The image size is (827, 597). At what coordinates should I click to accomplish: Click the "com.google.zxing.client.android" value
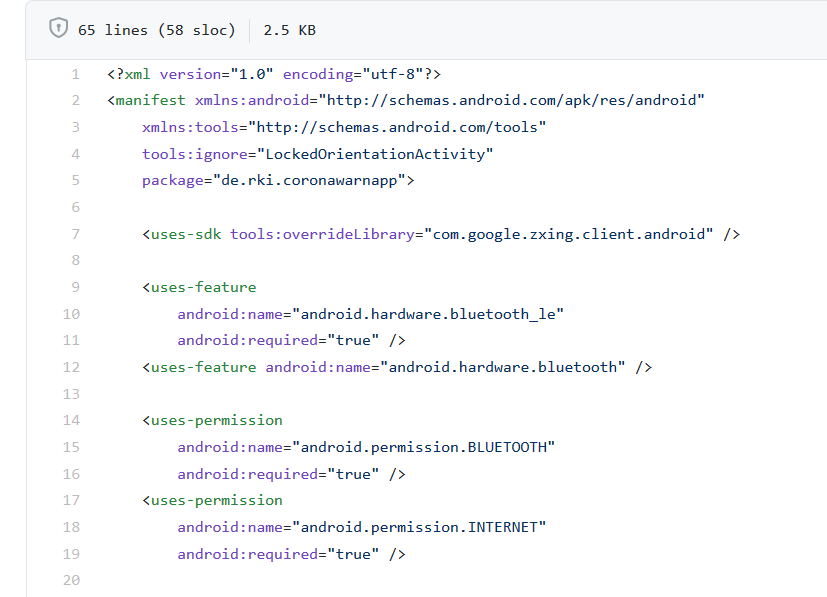(x=569, y=234)
